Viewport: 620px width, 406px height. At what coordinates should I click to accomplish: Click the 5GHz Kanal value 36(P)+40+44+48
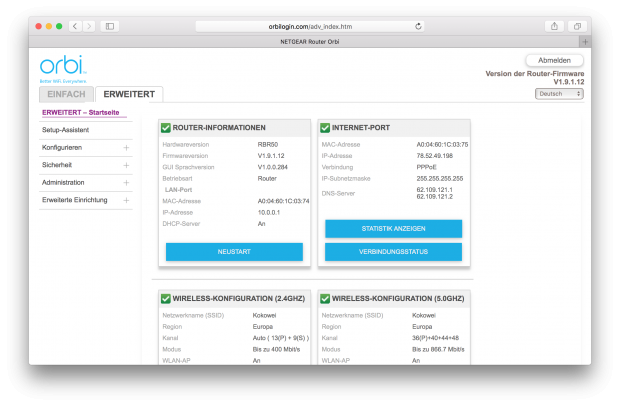pyautogui.click(x=435, y=338)
